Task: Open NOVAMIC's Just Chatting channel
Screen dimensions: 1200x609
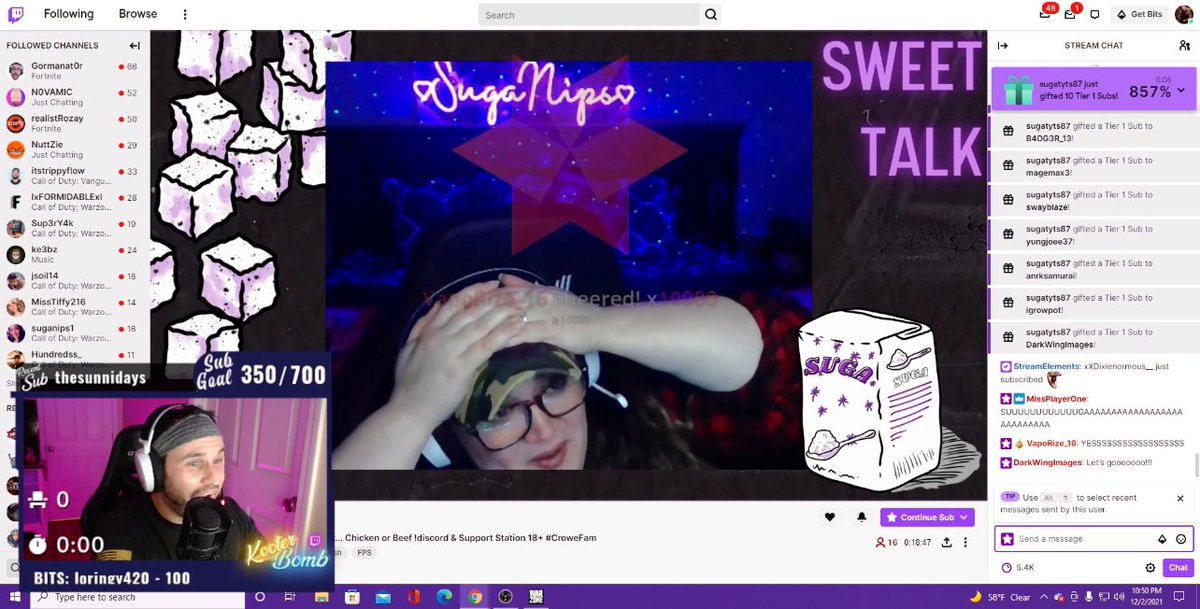Action: [x=75, y=97]
